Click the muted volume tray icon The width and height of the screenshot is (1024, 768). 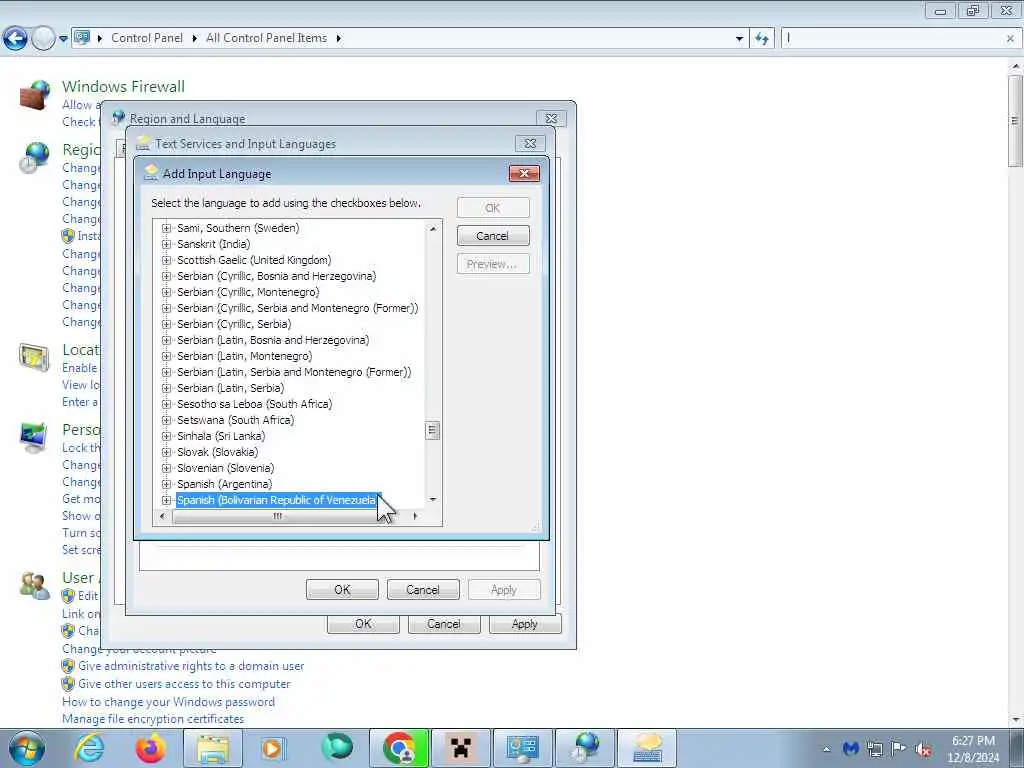[x=923, y=749]
